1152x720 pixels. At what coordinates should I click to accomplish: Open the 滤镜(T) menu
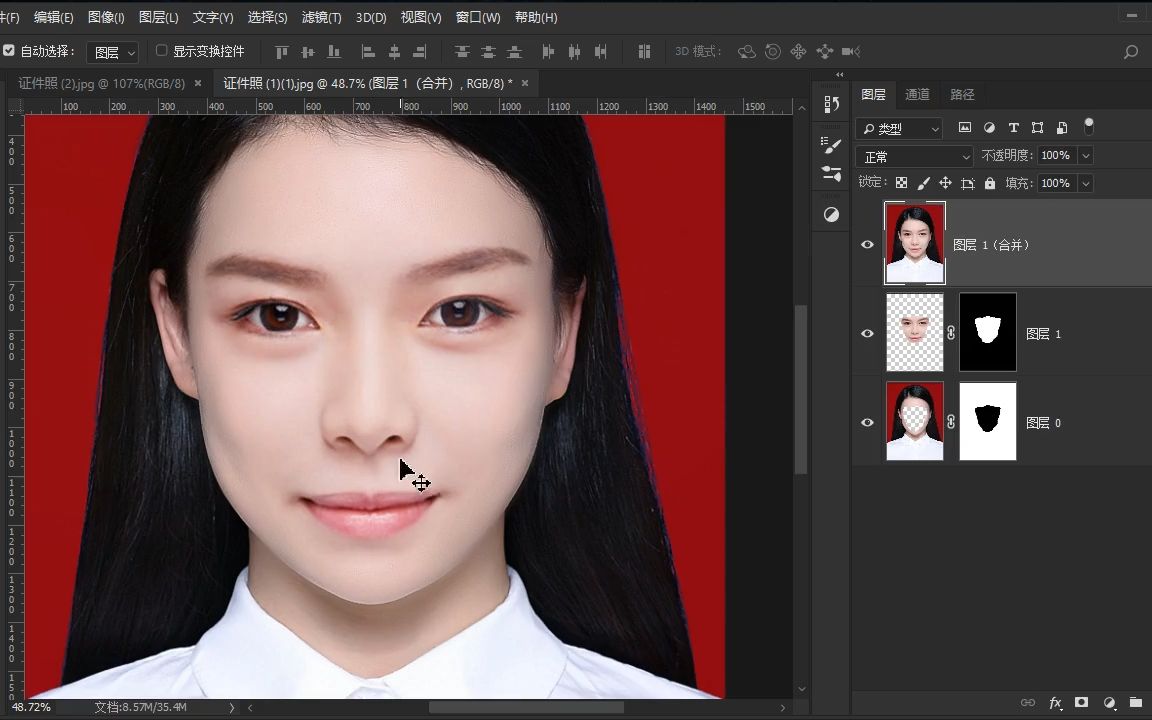(321, 17)
